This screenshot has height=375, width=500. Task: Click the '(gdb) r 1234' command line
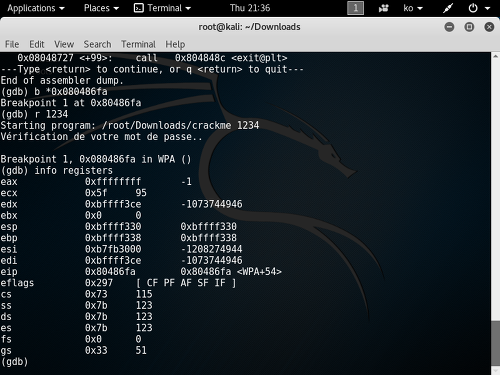[34, 114]
